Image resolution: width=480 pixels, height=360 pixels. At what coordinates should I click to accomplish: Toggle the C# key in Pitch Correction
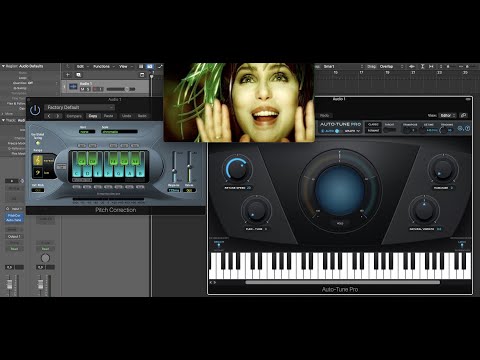click(x=82, y=159)
